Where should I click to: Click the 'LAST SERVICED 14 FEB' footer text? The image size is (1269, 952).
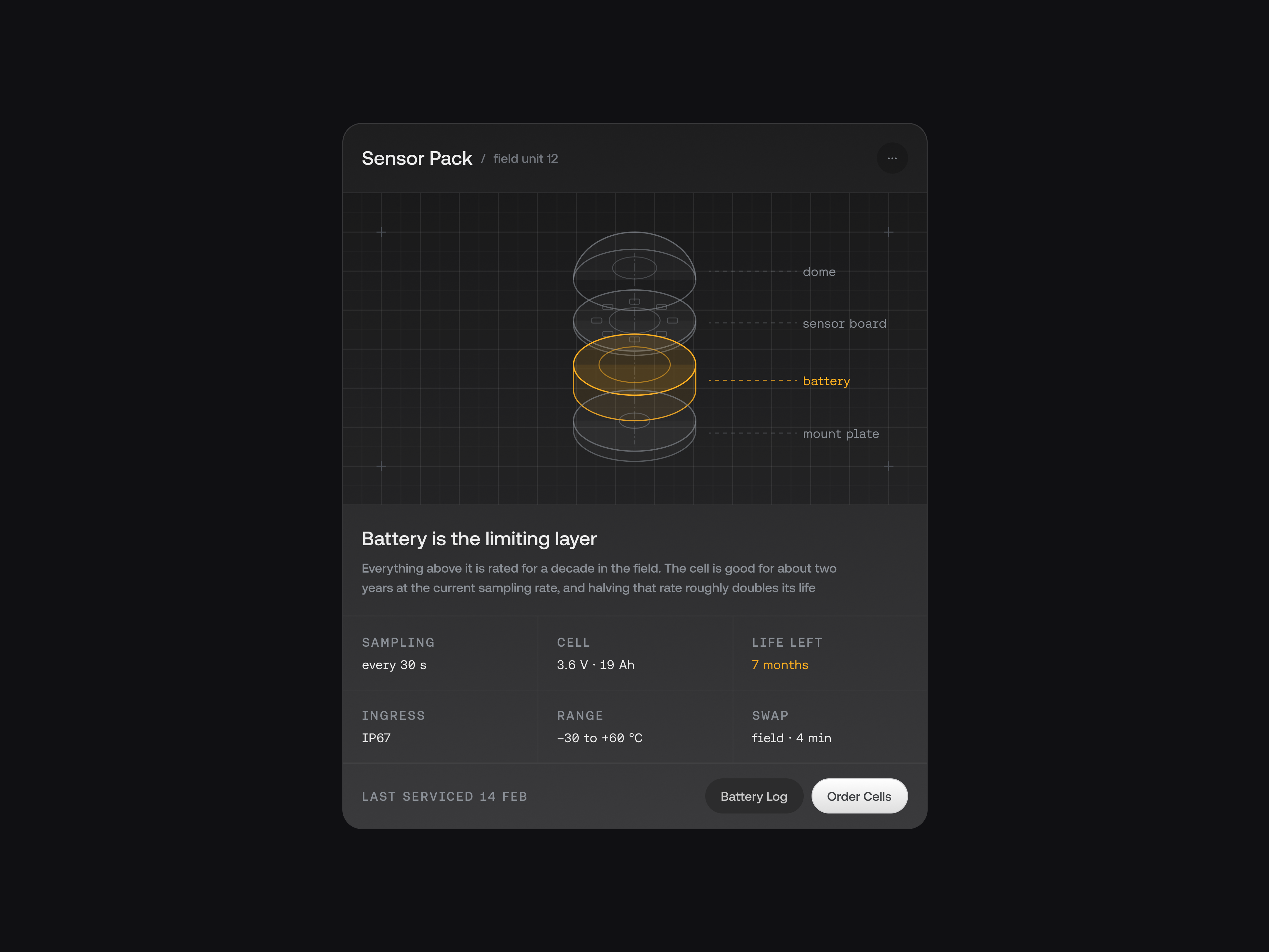pyautogui.click(x=444, y=797)
